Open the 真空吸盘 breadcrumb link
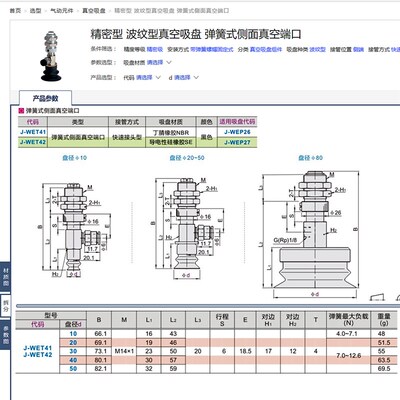Screen dimensions: 400x400 click(94, 11)
